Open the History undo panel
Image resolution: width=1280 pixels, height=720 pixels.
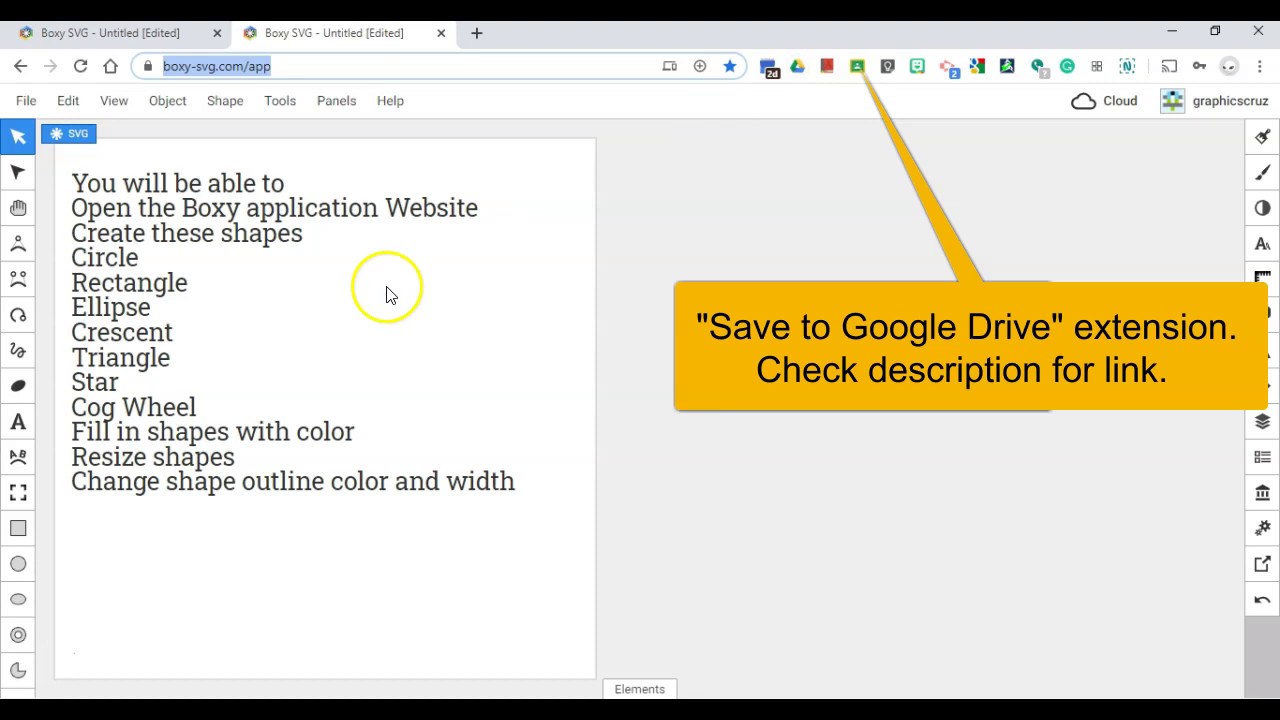[1262, 600]
